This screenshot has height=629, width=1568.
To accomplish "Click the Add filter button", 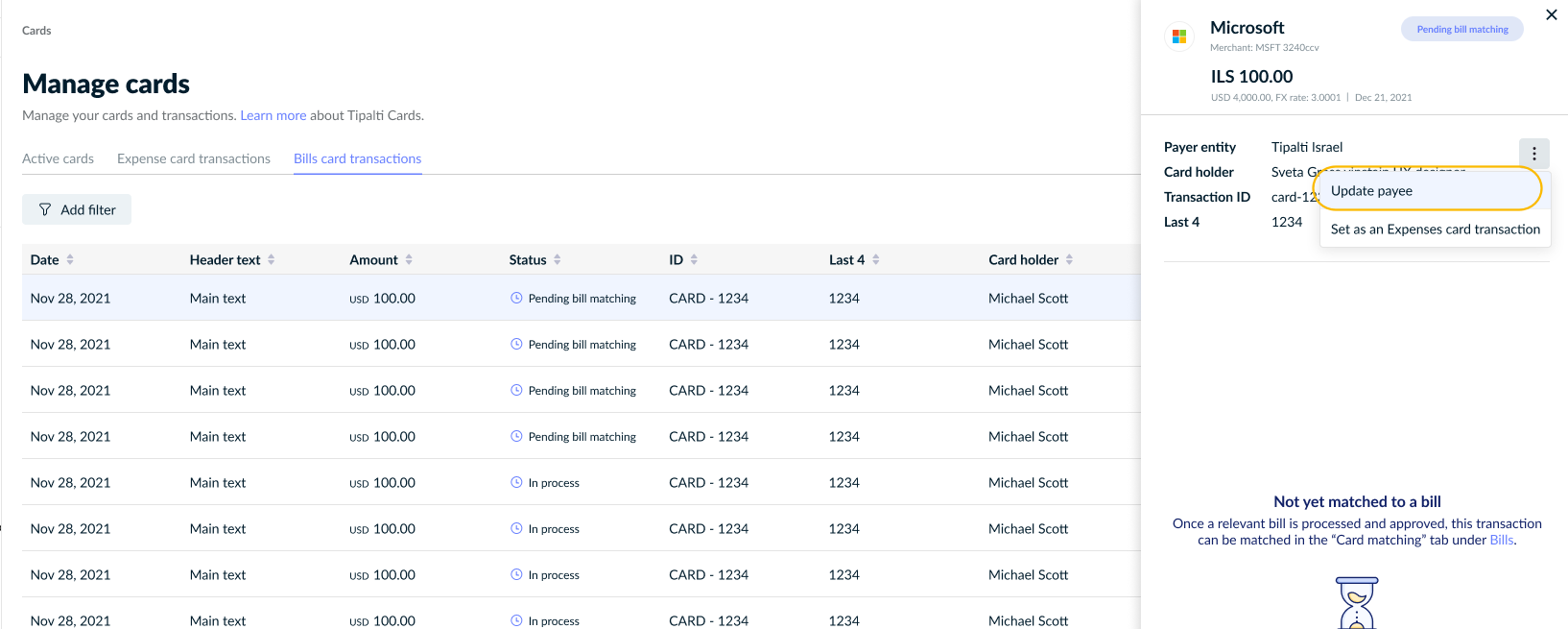I will pyautogui.click(x=77, y=209).
